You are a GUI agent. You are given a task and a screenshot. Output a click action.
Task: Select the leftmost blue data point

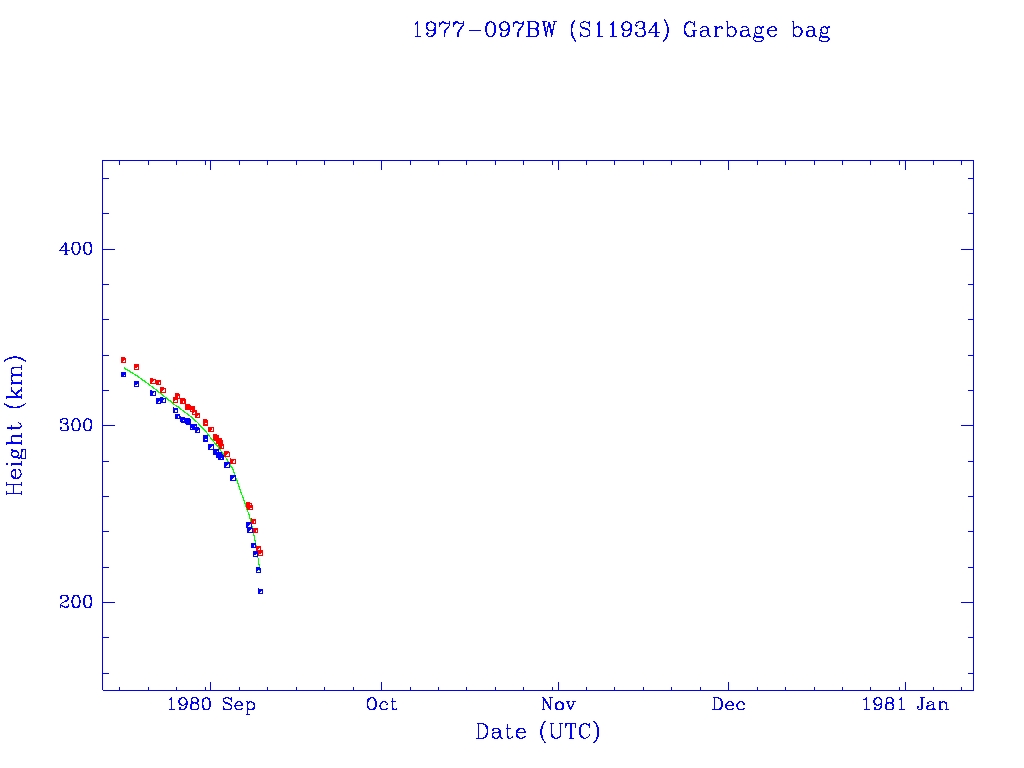(x=123, y=374)
